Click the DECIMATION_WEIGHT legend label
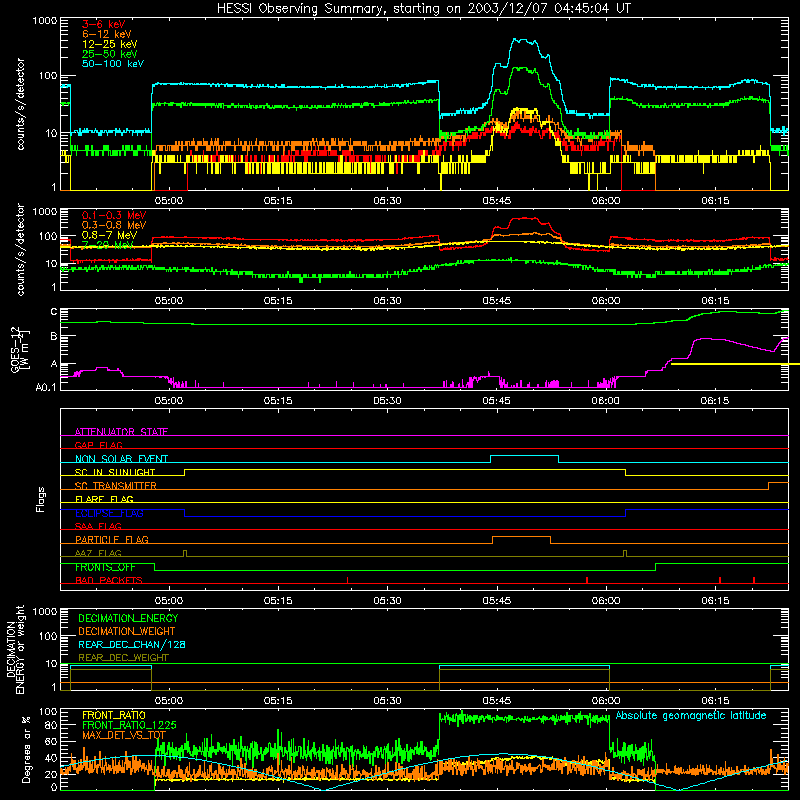 (127, 632)
